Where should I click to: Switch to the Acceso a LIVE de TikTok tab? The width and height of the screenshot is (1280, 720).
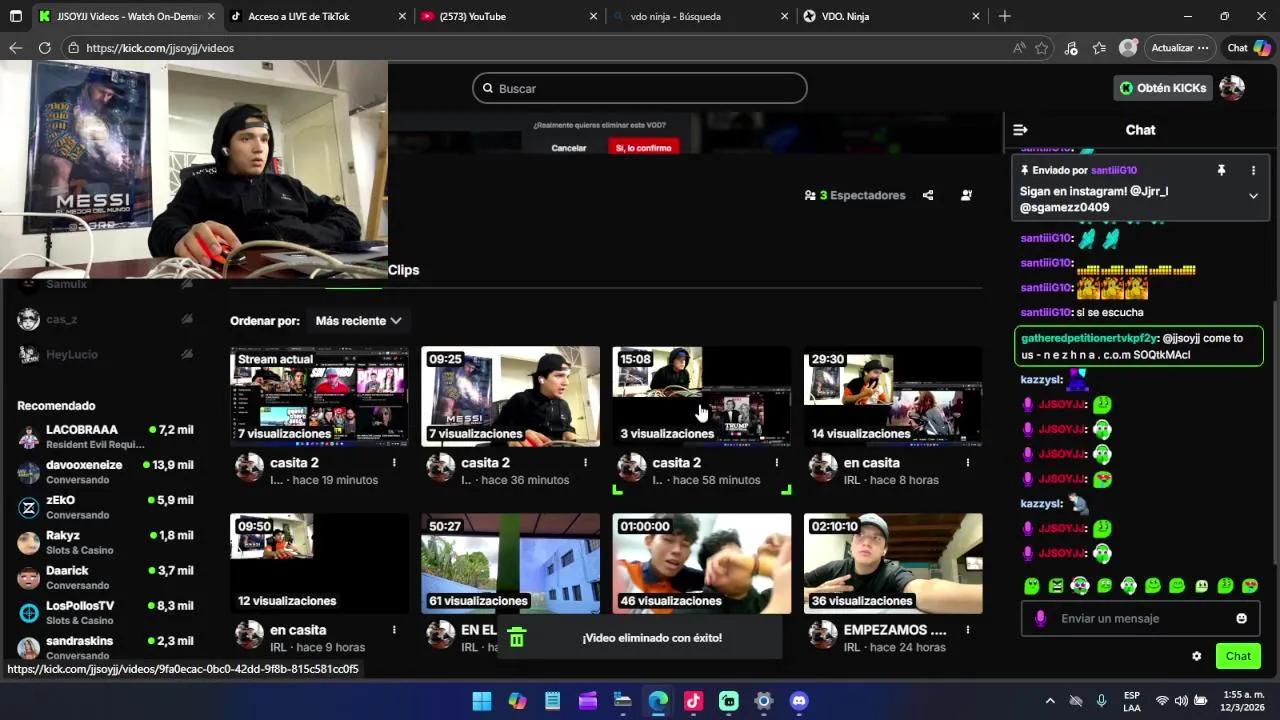(300, 16)
